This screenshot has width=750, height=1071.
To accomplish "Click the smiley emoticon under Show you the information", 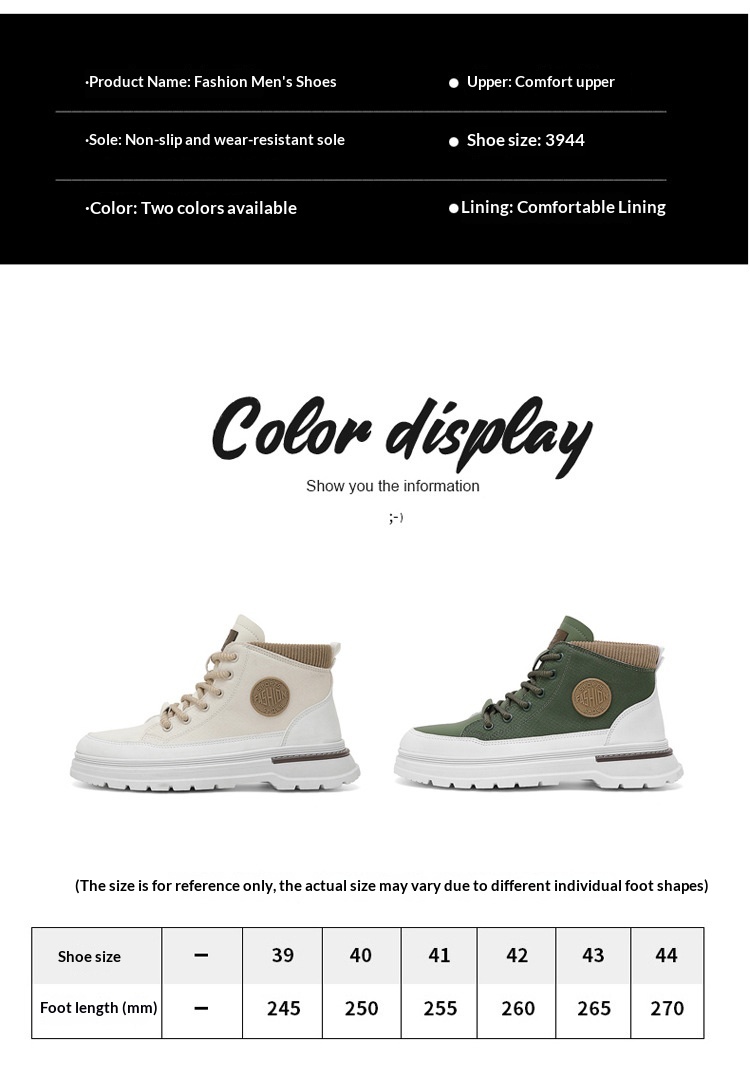I will tap(396, 518).
